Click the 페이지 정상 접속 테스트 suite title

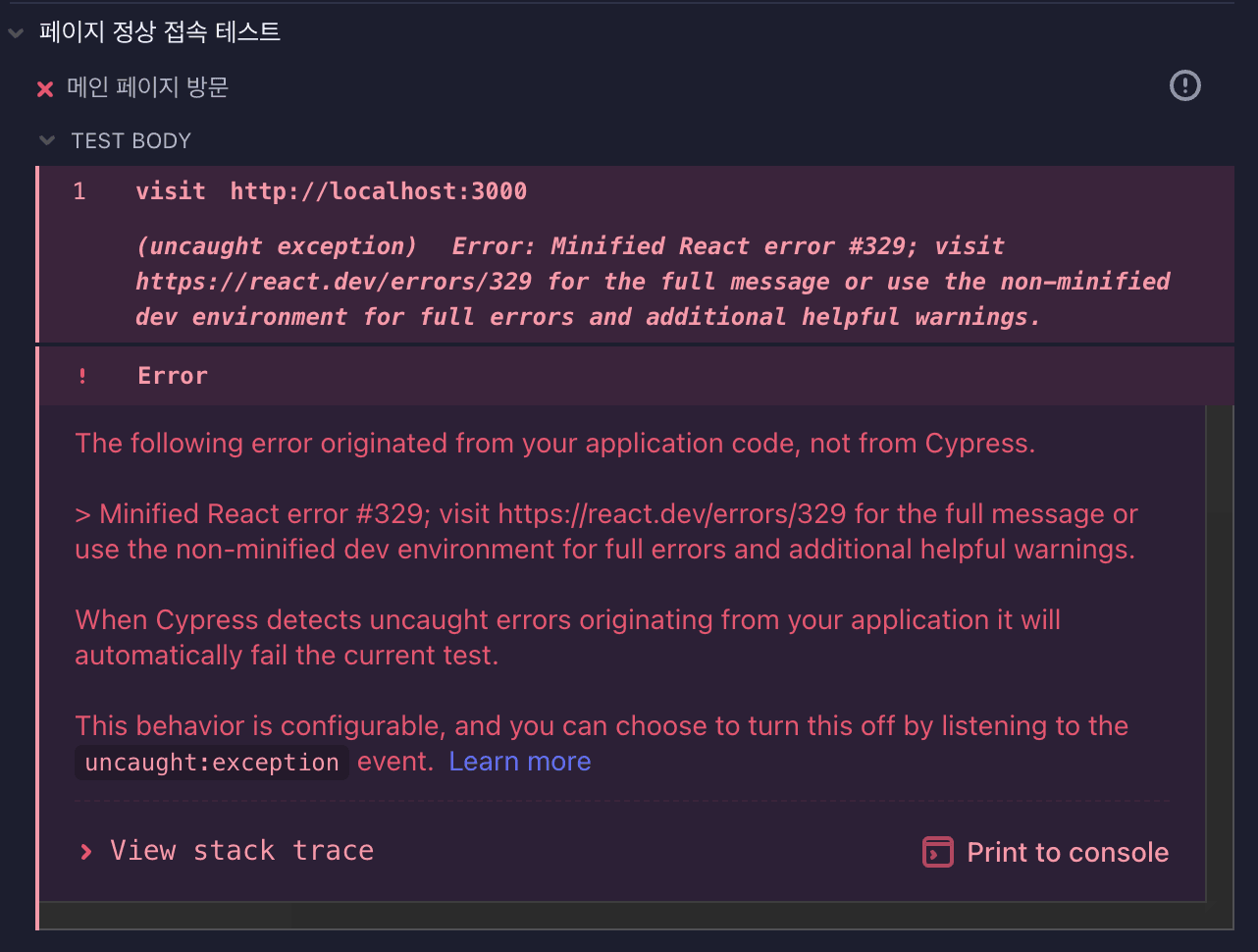point(160,31)
